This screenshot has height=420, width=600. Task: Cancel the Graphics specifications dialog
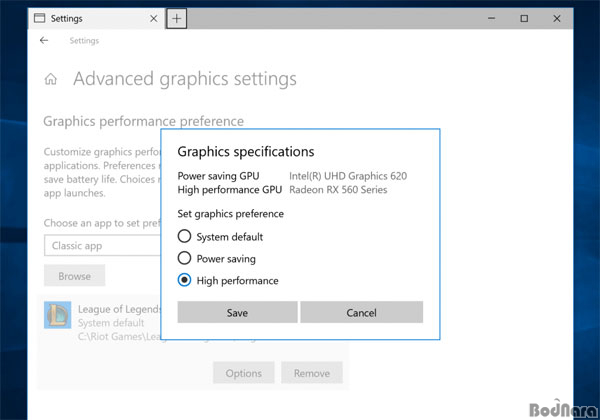click(362, 312)
